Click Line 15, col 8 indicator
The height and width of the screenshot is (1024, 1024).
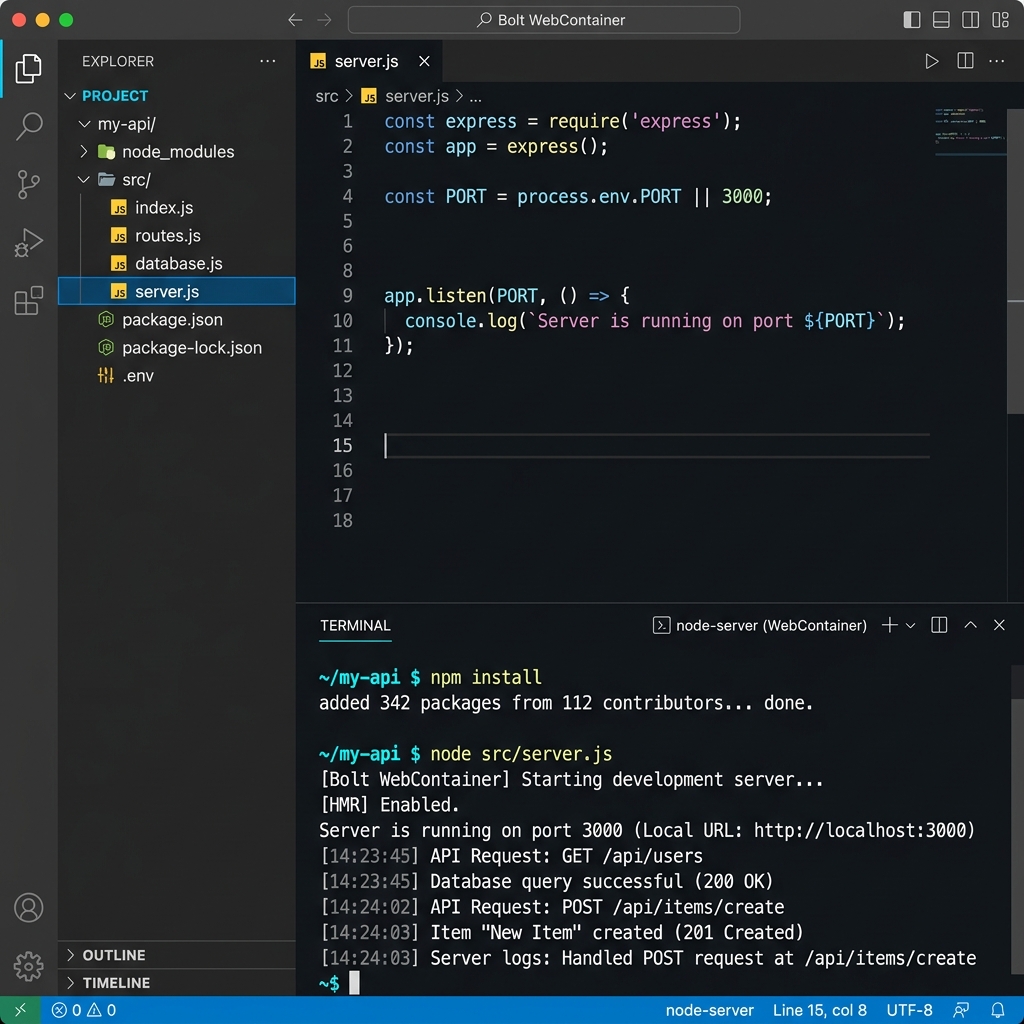click(820, 1010)
